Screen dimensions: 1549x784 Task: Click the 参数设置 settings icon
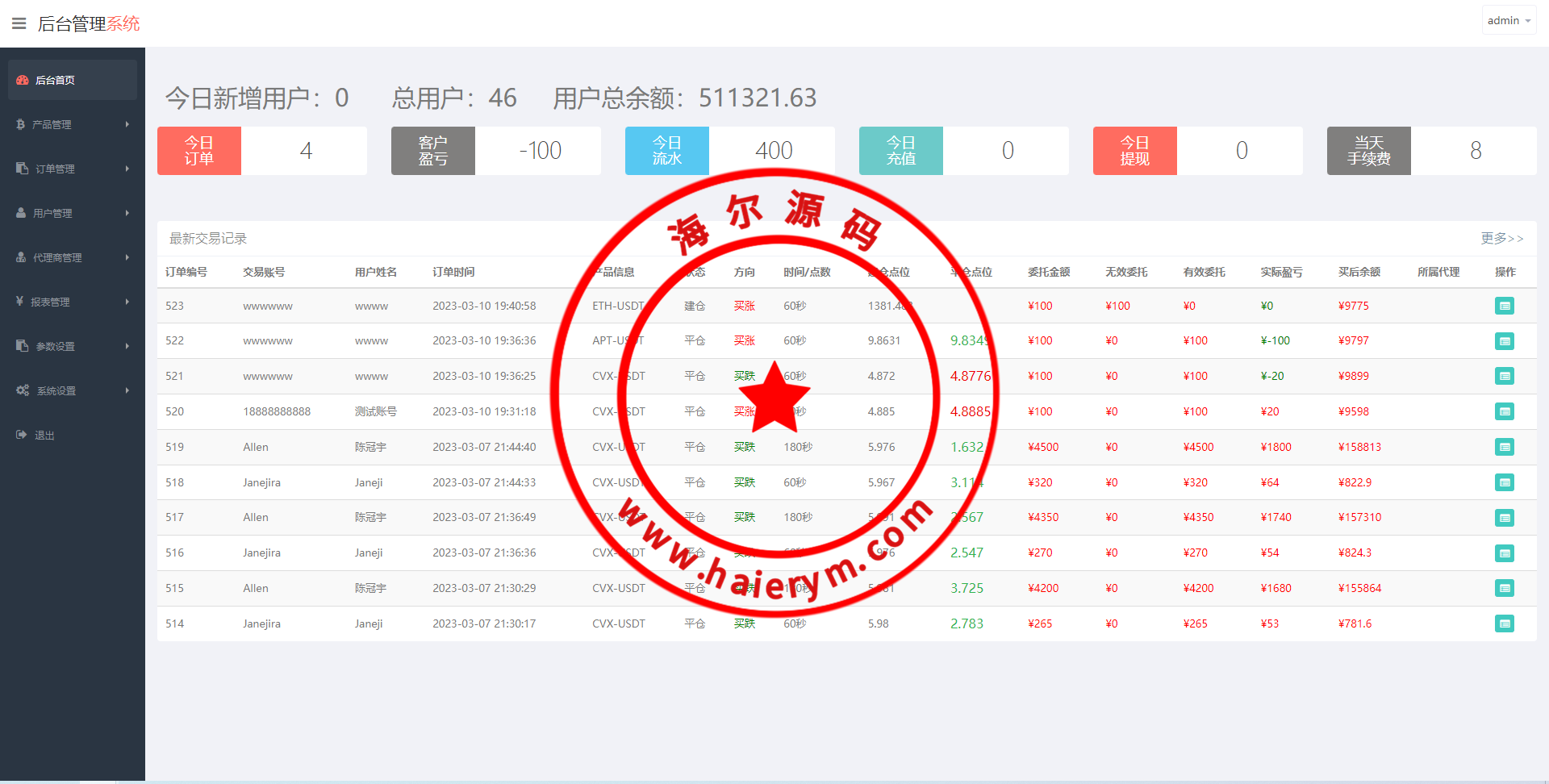click(x=20, y=345)
